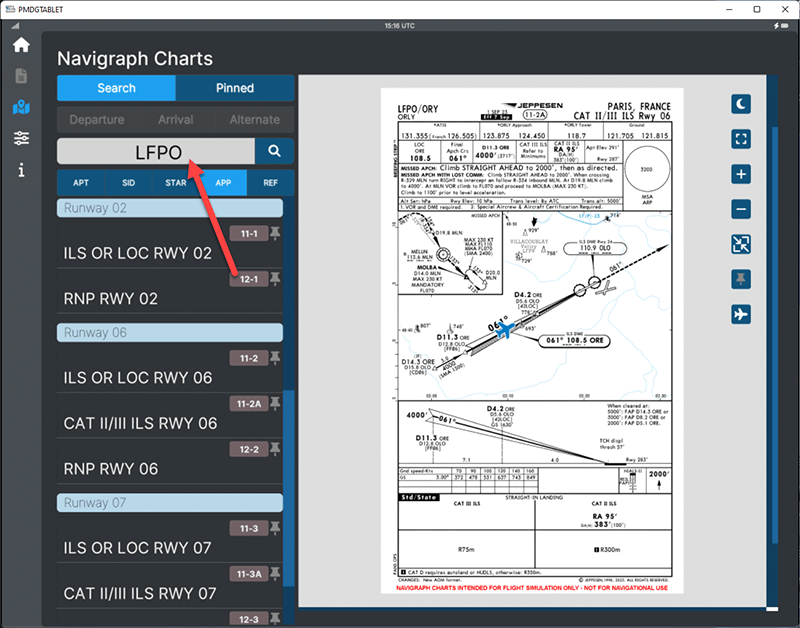Fit the chart to the view

coord(741,244)
